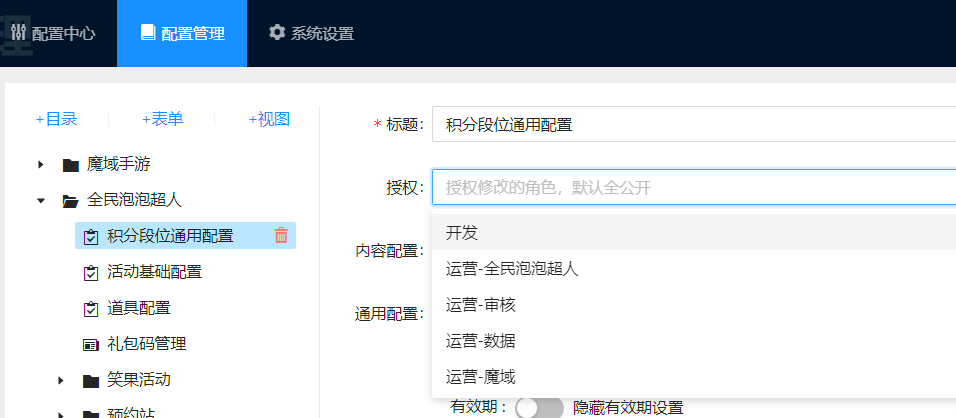Open the 道具配置 form item
The height and width of the screenshot is (418, 956).
(138, 308)
